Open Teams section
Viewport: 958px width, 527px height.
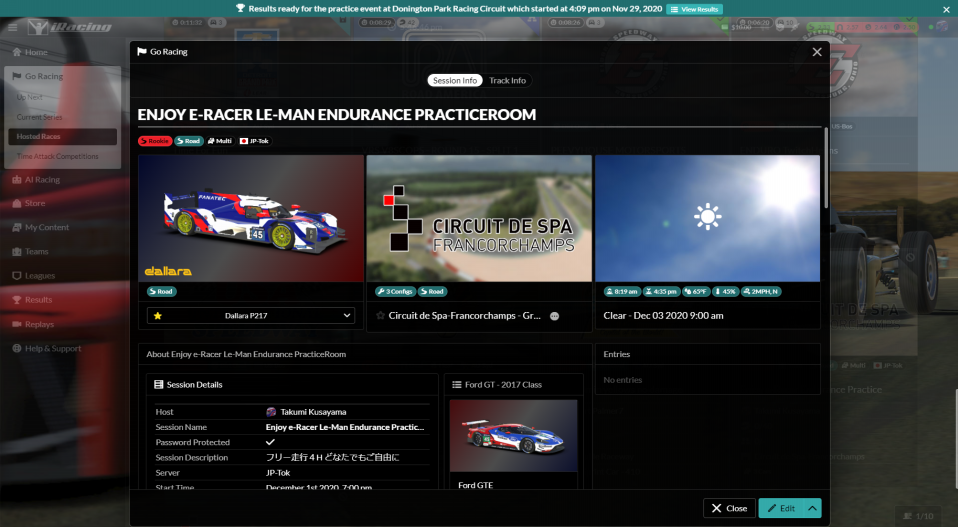[30, 252]
